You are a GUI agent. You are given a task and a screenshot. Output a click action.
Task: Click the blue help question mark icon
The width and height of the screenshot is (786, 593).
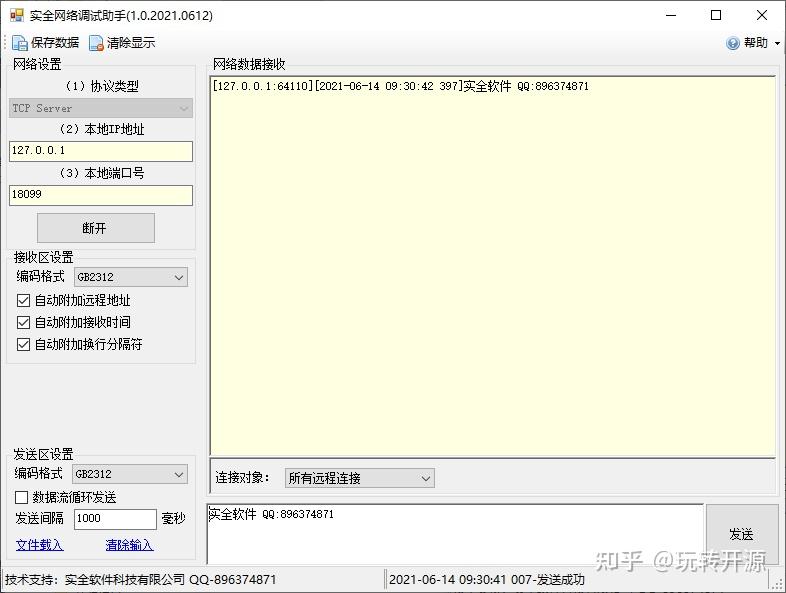tap(733, 43)
